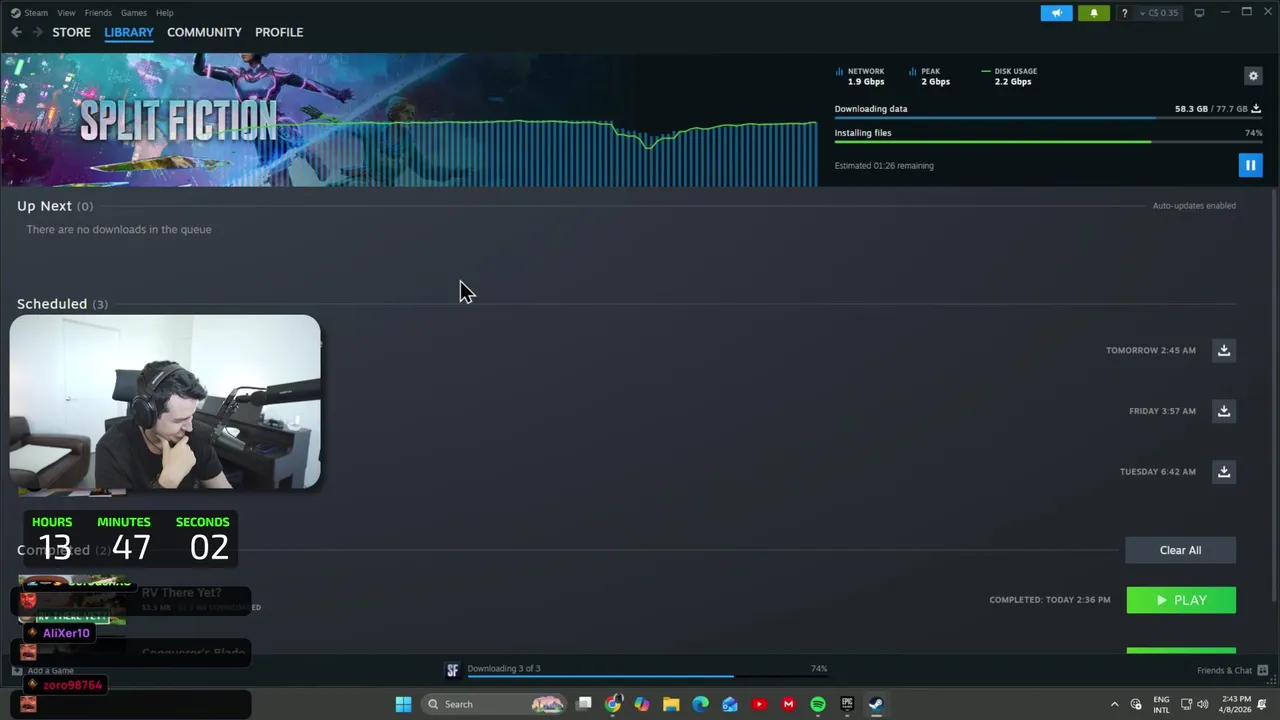Click the FRIDAY 3:57 AM schedule text
This screenshot has width=1280, height=720.
[x=1162, y=411]
